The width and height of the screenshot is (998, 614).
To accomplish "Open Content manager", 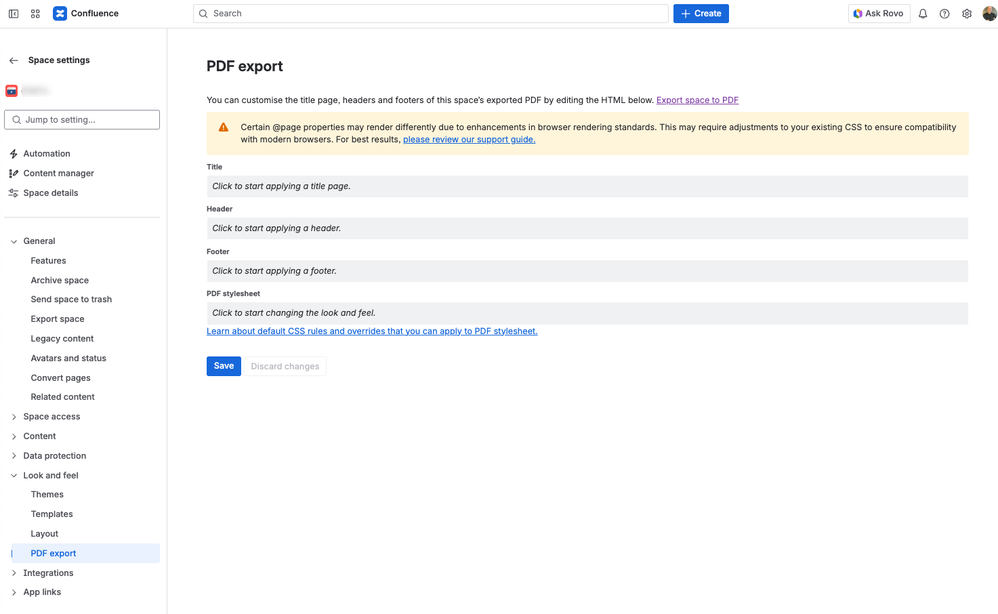I will [59, 173].
